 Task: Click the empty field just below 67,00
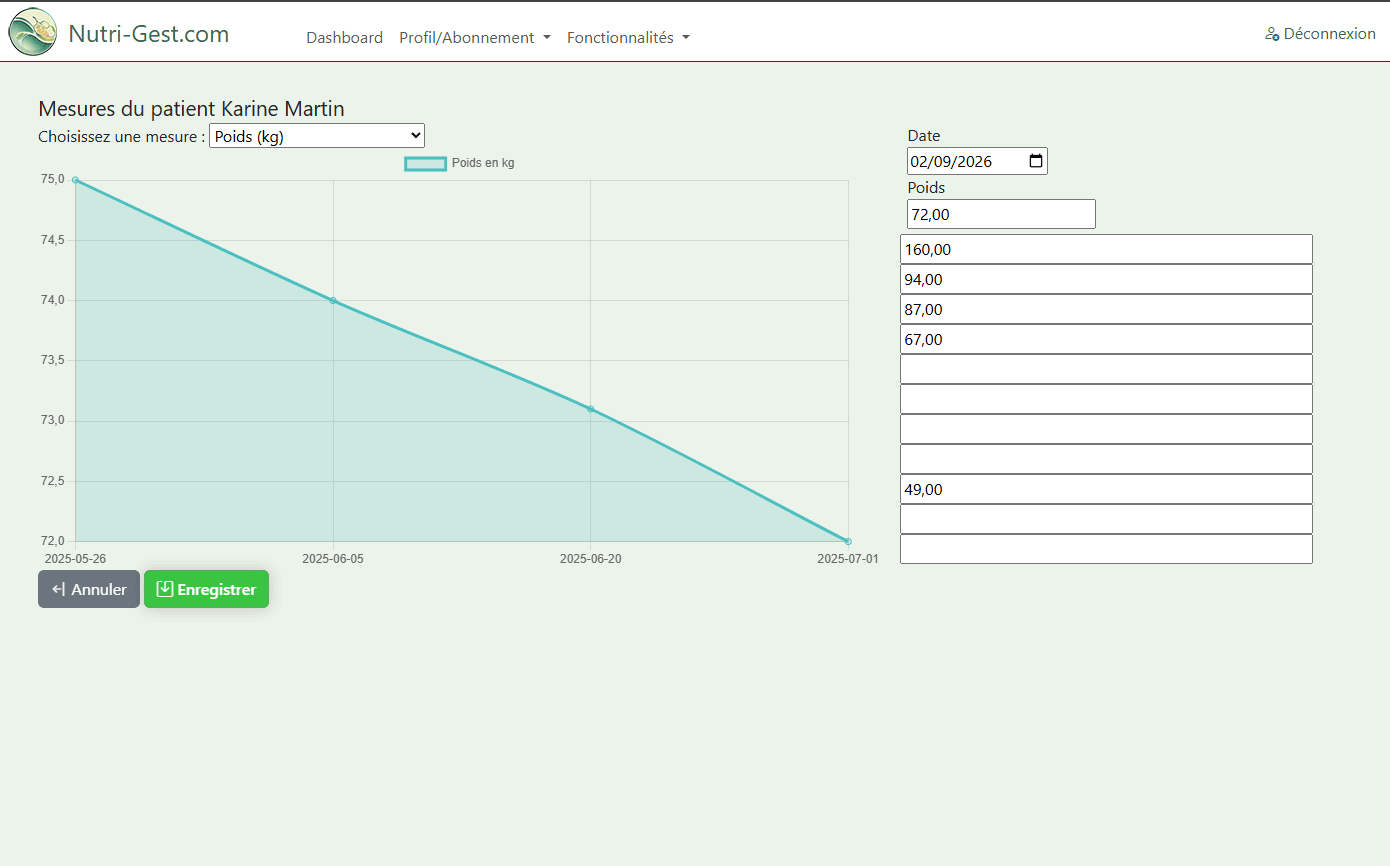point(1106,369)
